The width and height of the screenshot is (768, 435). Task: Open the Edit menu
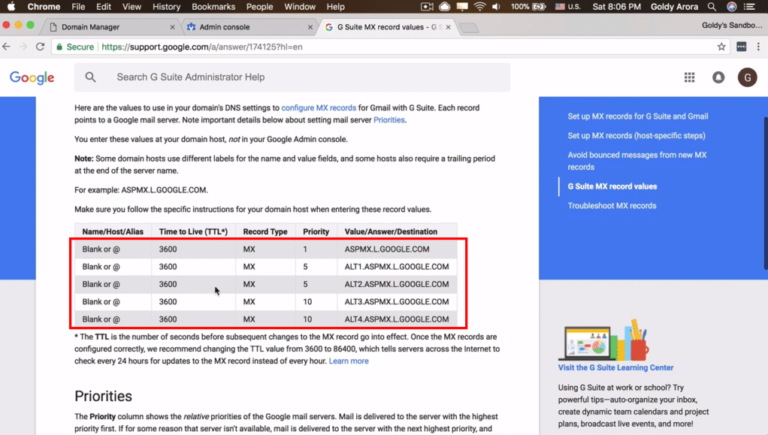[103, 7]
